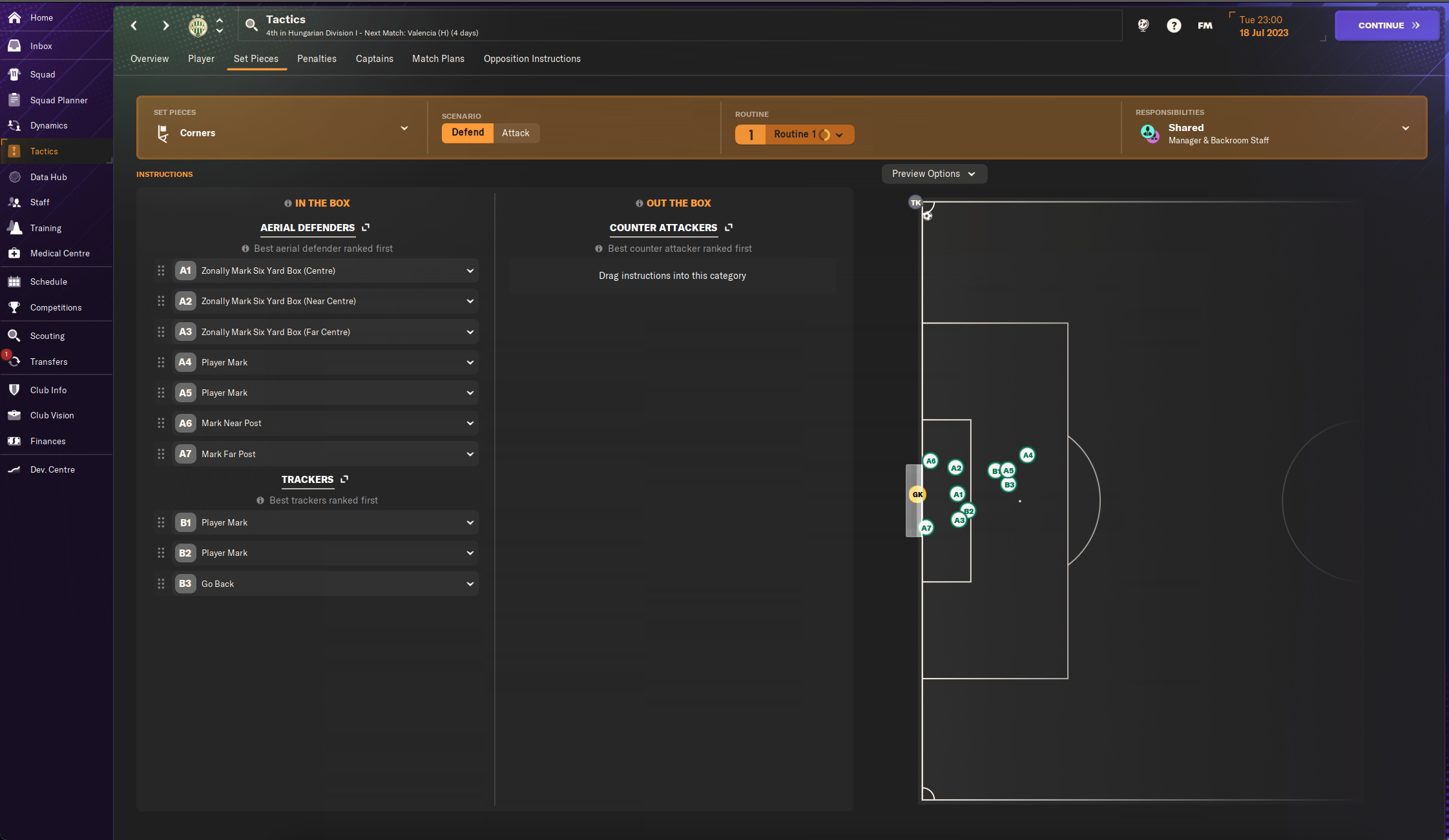Pop out the Trackers panel icon
The width and height of the screenshot is (1449, 840).
tap(344, 479)
